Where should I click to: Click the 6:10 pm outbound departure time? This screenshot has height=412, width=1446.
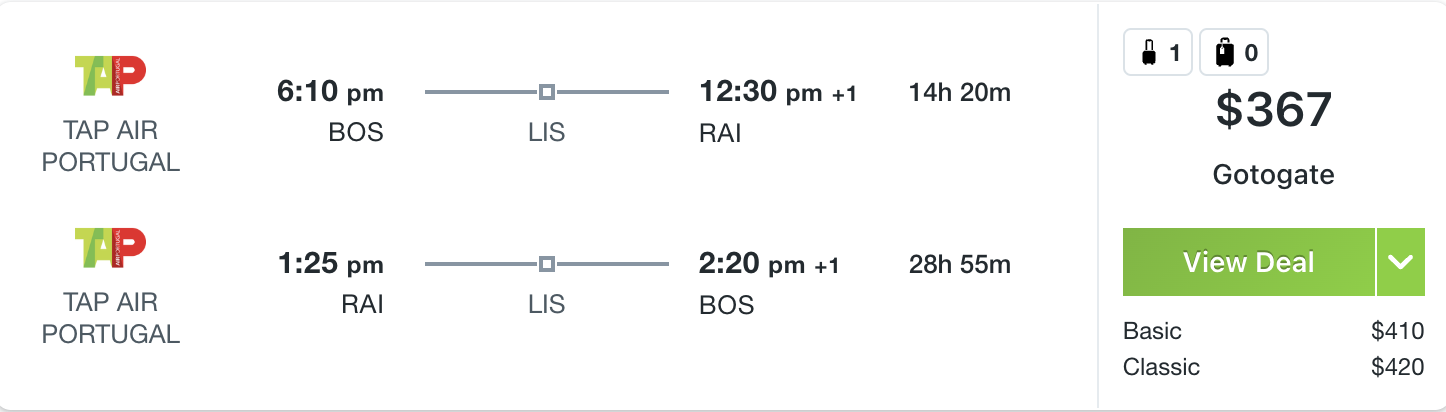pyautogui.click(x=330, y=94)
